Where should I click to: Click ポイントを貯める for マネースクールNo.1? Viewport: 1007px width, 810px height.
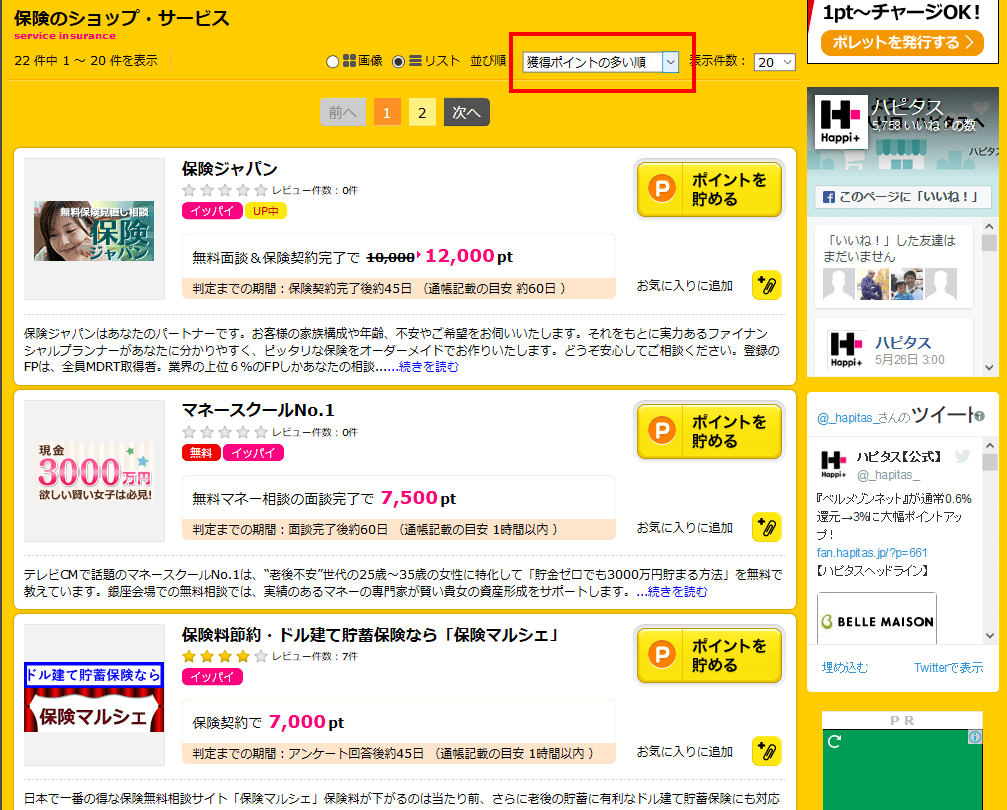709,431
